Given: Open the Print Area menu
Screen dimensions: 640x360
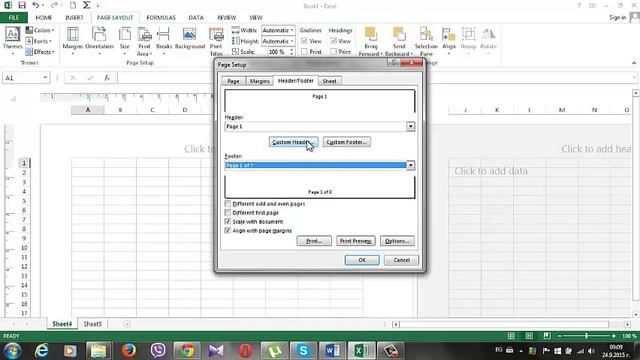Looking at the screenshot, I should tap(144, 41).
